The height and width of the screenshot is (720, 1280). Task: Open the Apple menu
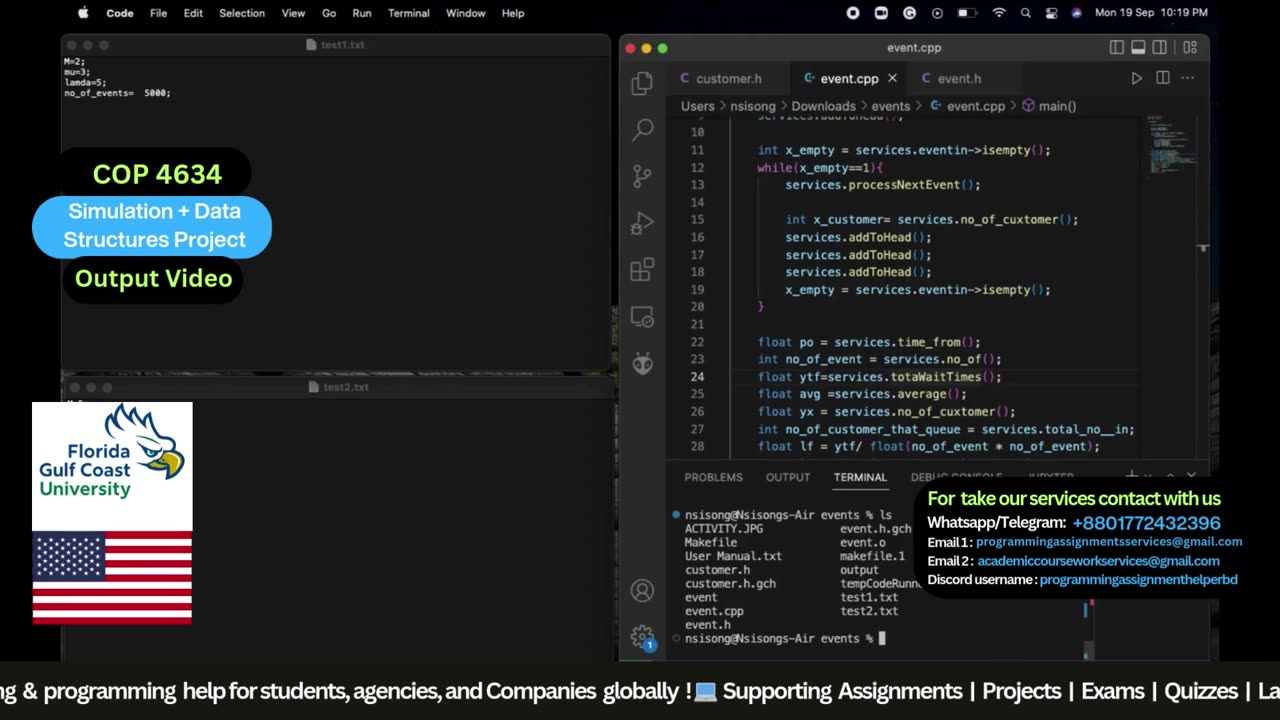pos(83,13)
